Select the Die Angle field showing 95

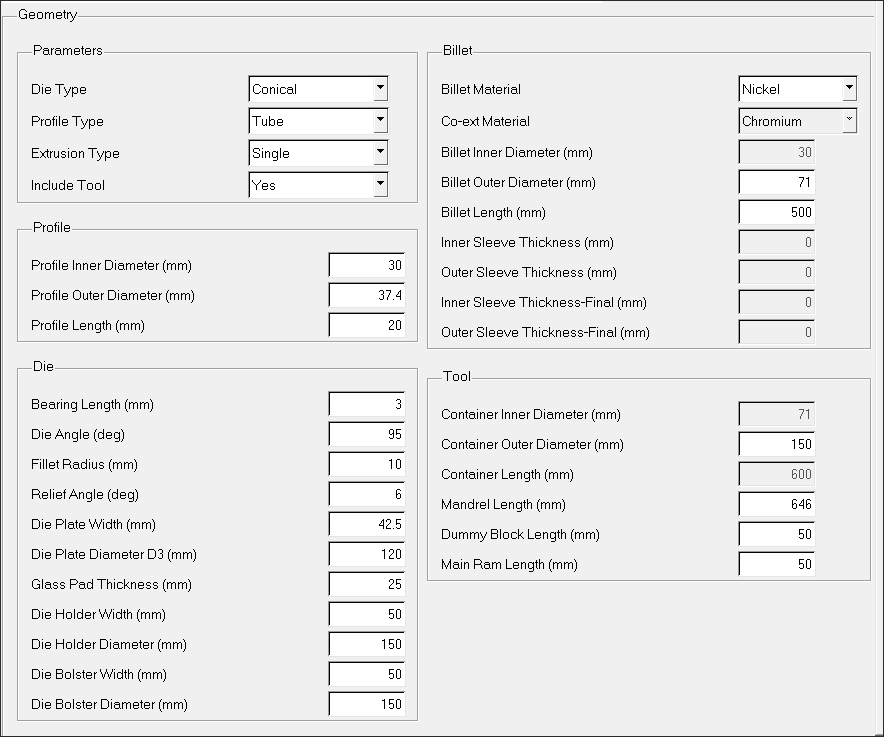[x=365, y=434]
